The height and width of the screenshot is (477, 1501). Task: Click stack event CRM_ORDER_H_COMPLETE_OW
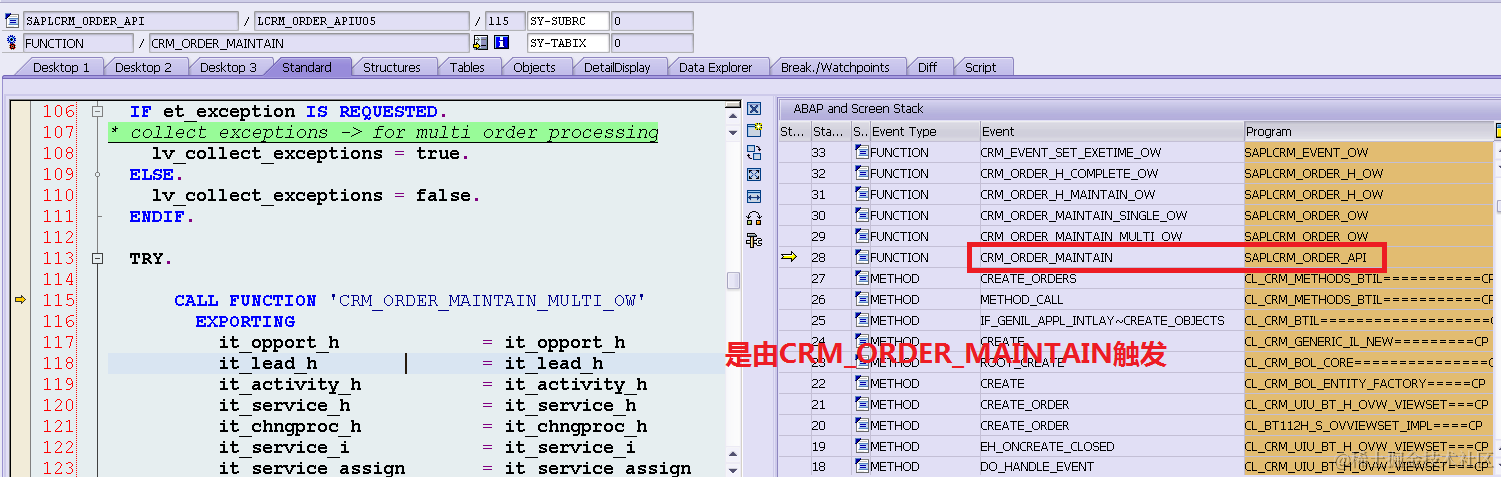pyautogui.click(x=1071, y=173)
